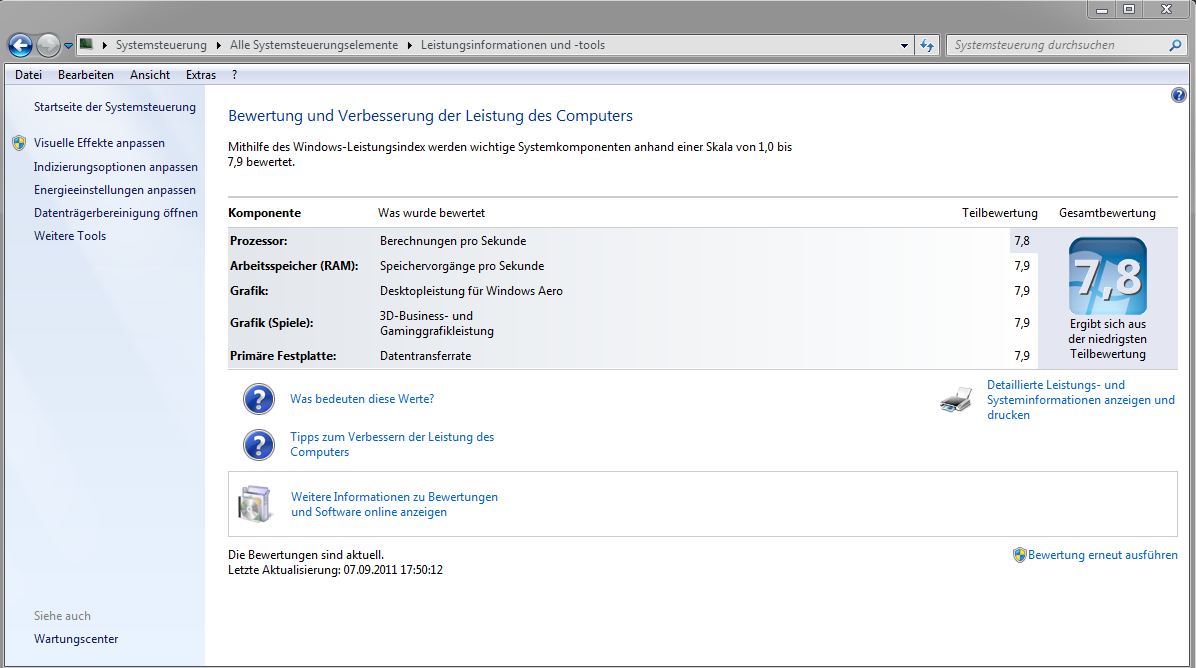The image size is (1196, 668).
Task: Open the Extras menu
Action: pos(201,75)
